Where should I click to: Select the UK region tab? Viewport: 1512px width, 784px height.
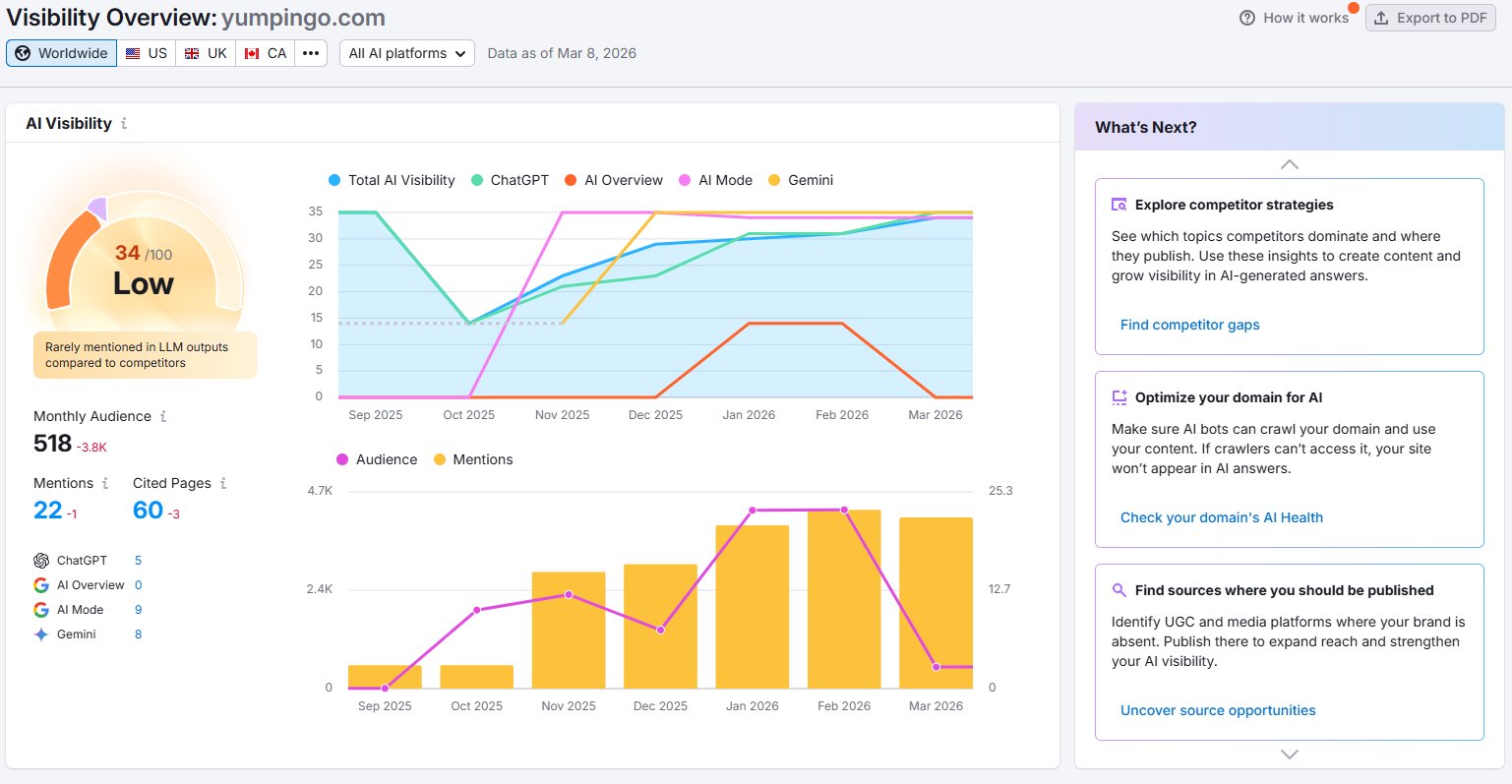pos(206,53)
